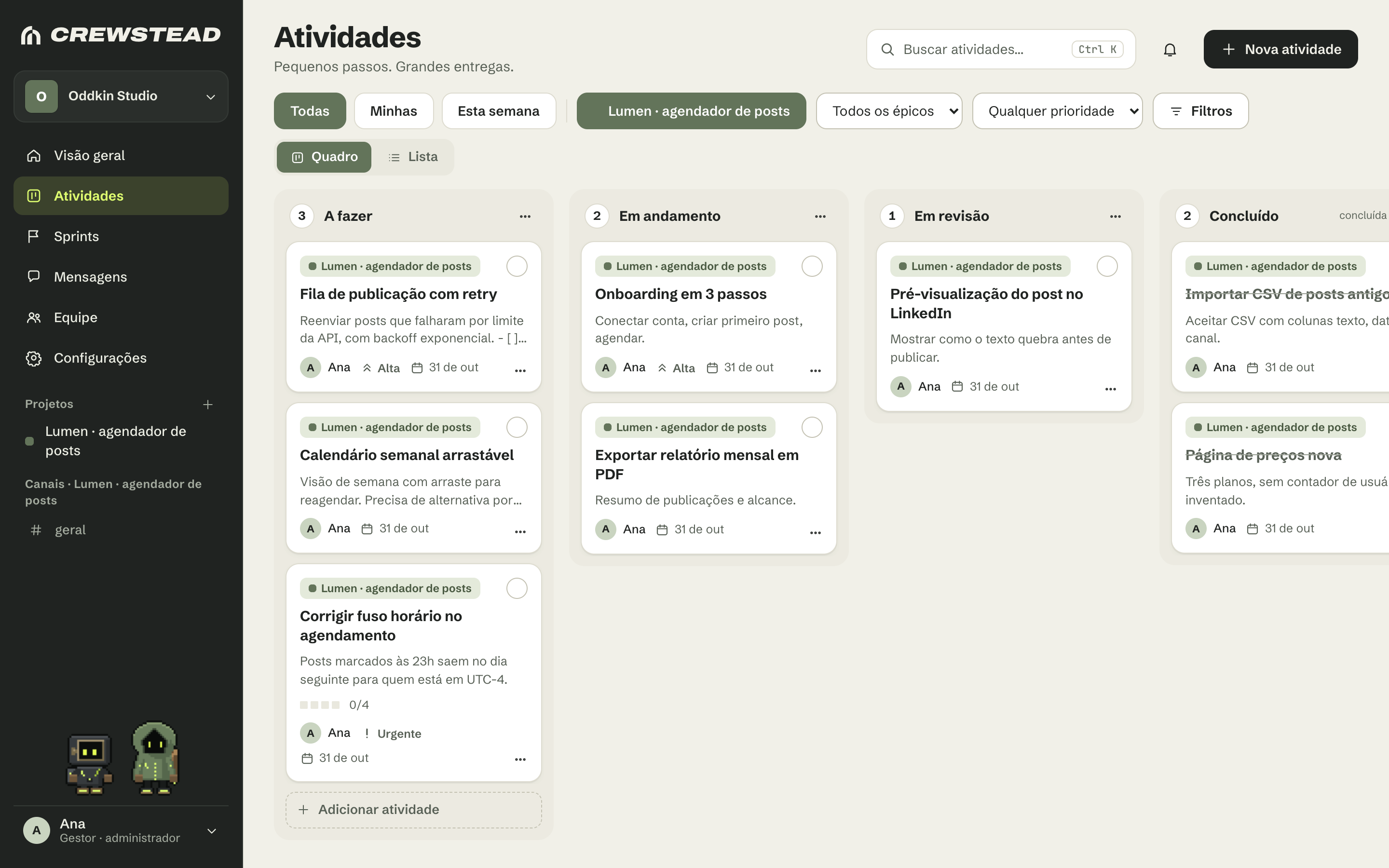The height and width of the screenshot is (868, 1389).
Task: Open the geral channel
Action: tap(121, 530)
